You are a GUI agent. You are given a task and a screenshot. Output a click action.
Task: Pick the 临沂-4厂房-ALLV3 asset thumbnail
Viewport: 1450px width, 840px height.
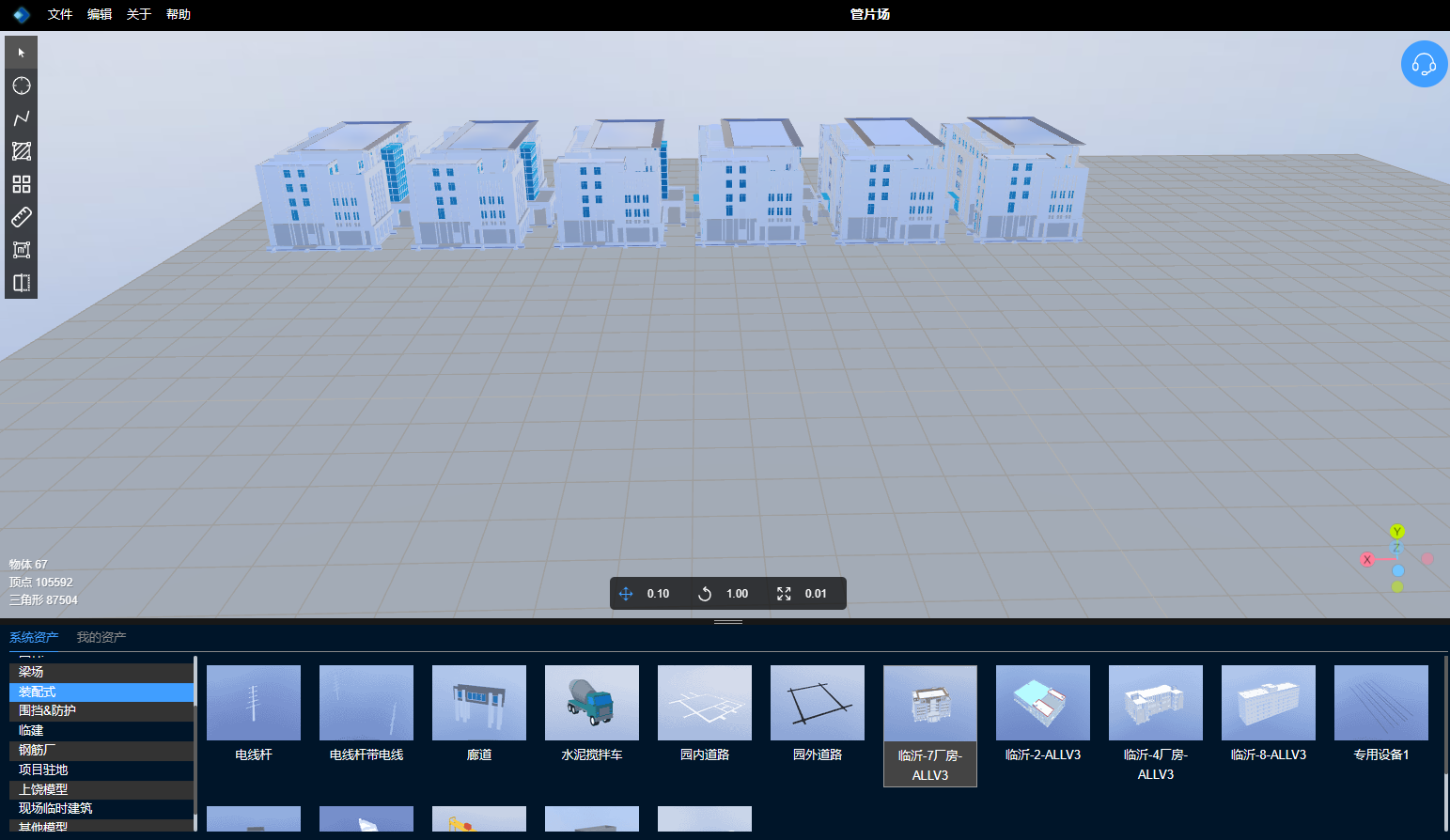1156,703
